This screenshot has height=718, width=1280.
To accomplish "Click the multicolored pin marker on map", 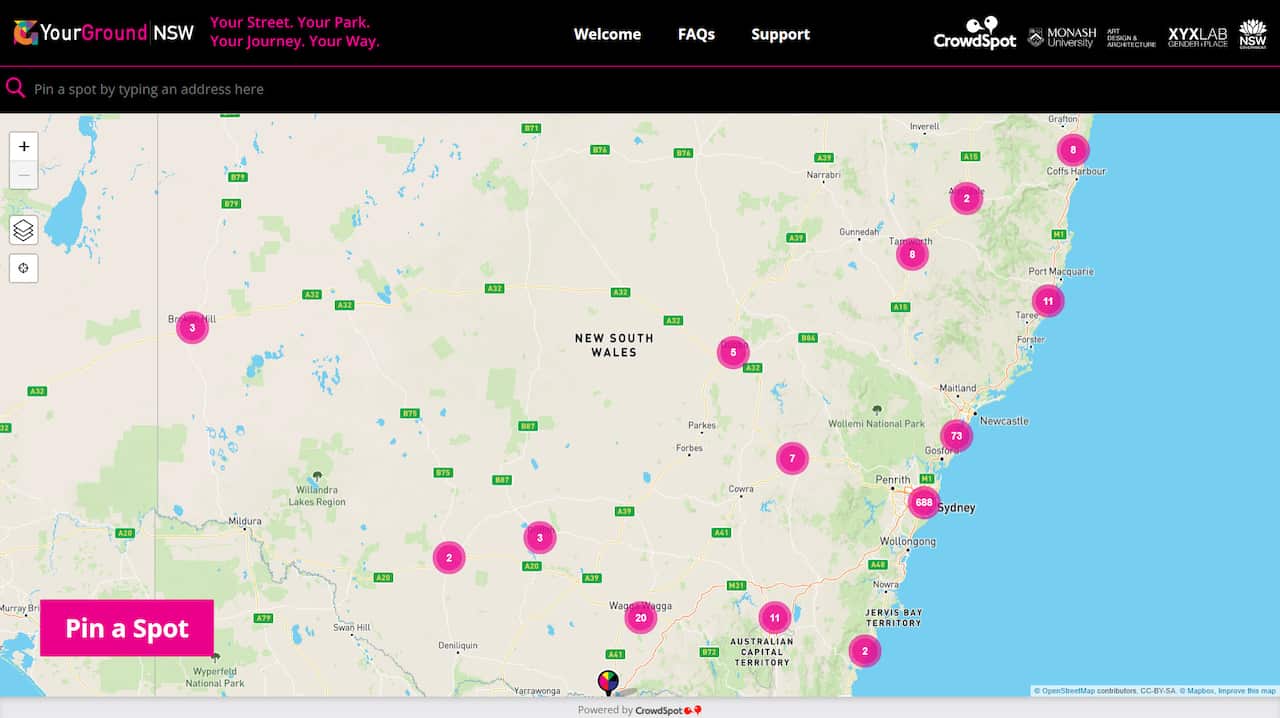I will 608,682.
